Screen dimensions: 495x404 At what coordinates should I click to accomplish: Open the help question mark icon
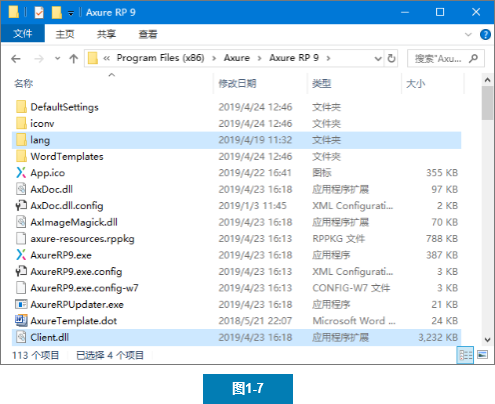point(485,34)
